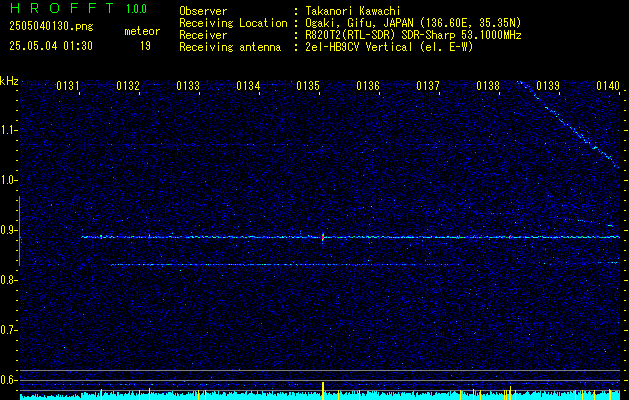Screen dimensions: 629x400
Task: Click the R820T2(RTL-SDR) receiver text
Action: (x=413, y=35)
